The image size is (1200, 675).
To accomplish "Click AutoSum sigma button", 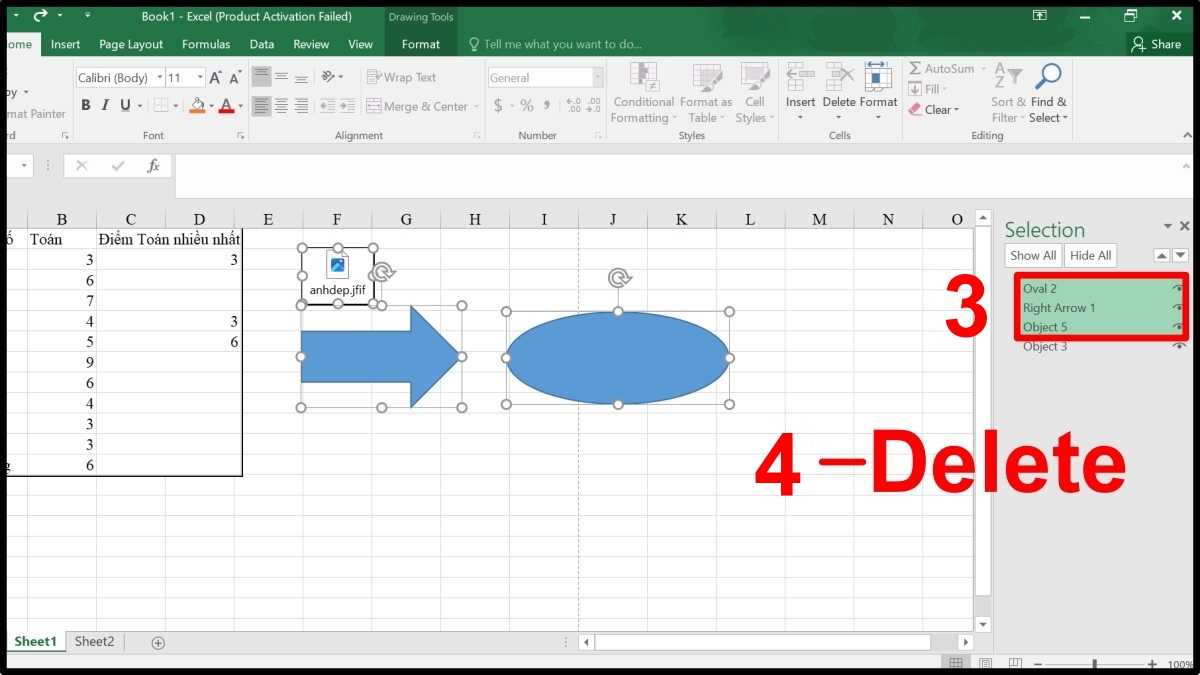I will click(x=941, y=69).
